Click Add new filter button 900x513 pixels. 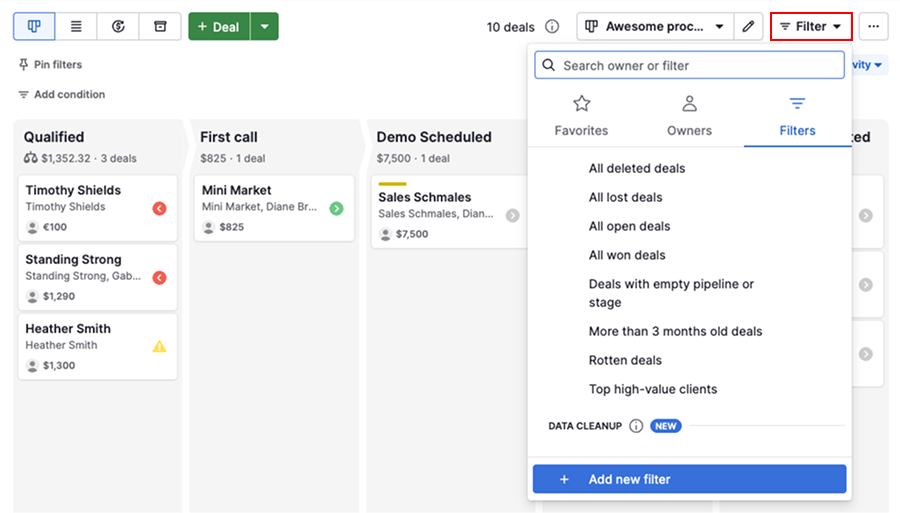[x=689, y=479]
